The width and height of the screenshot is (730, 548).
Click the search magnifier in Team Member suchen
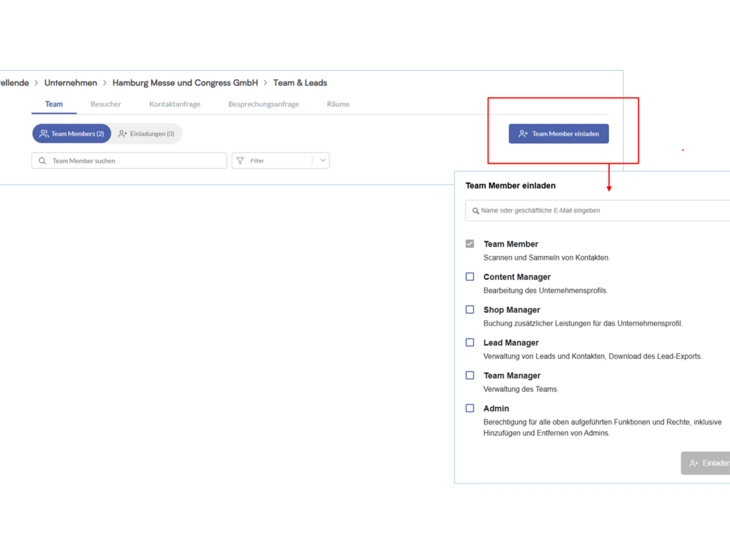click(x=42, y=161)
